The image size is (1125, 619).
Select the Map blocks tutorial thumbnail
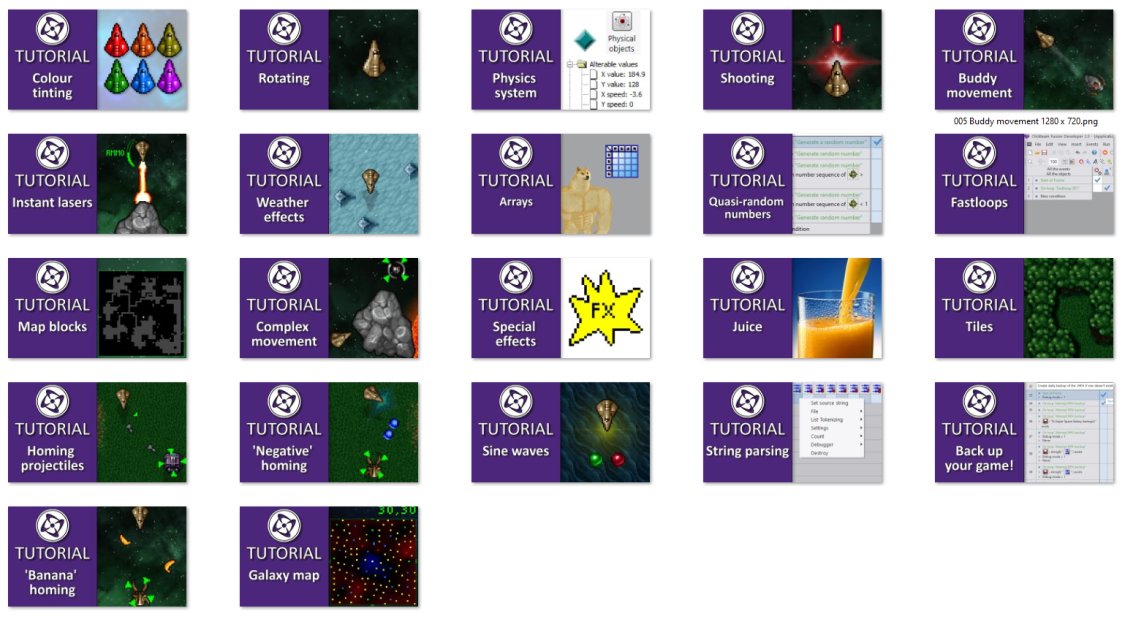click(97, 308)
